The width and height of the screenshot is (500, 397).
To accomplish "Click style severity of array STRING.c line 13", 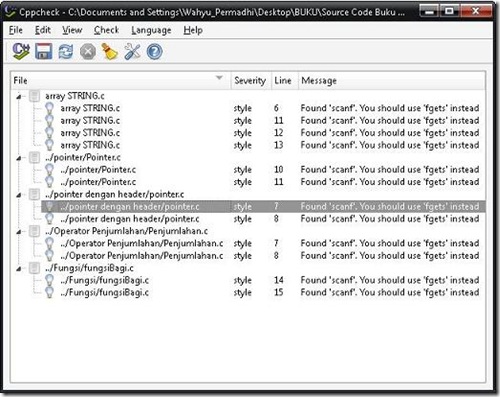I will pos(242,145).
